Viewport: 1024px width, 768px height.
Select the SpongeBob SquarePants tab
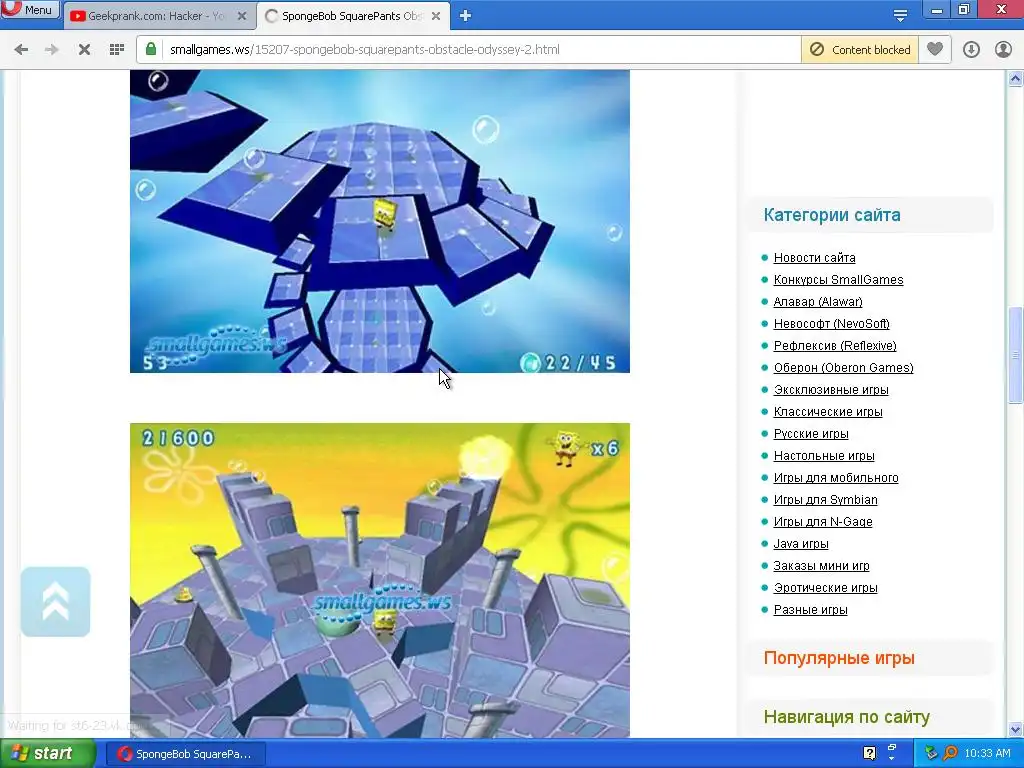353,16
